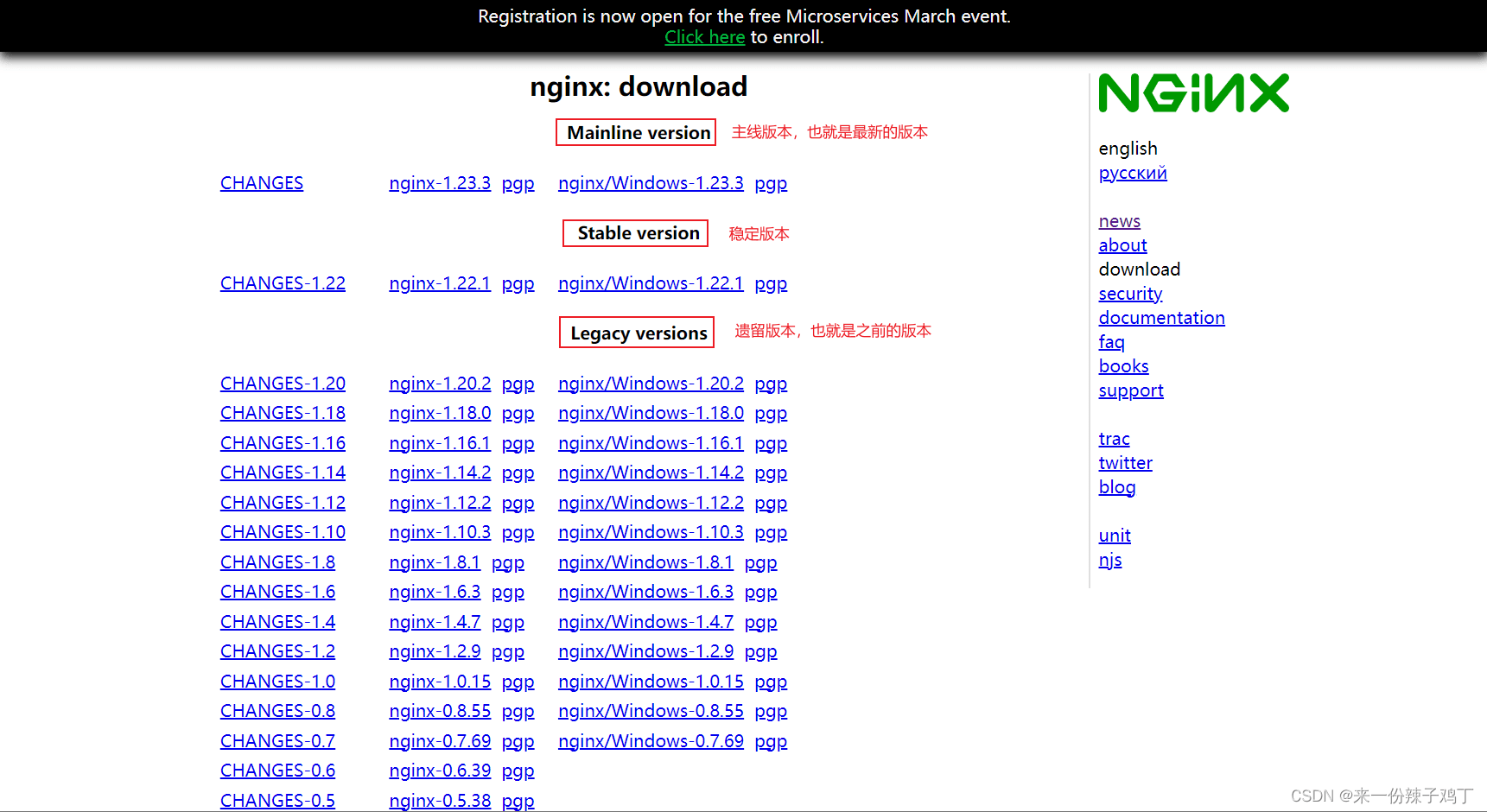Download nginx/Windows-1.20.2
The width and height of the screenshot is (1487, 812).
(x=651, y=384)
